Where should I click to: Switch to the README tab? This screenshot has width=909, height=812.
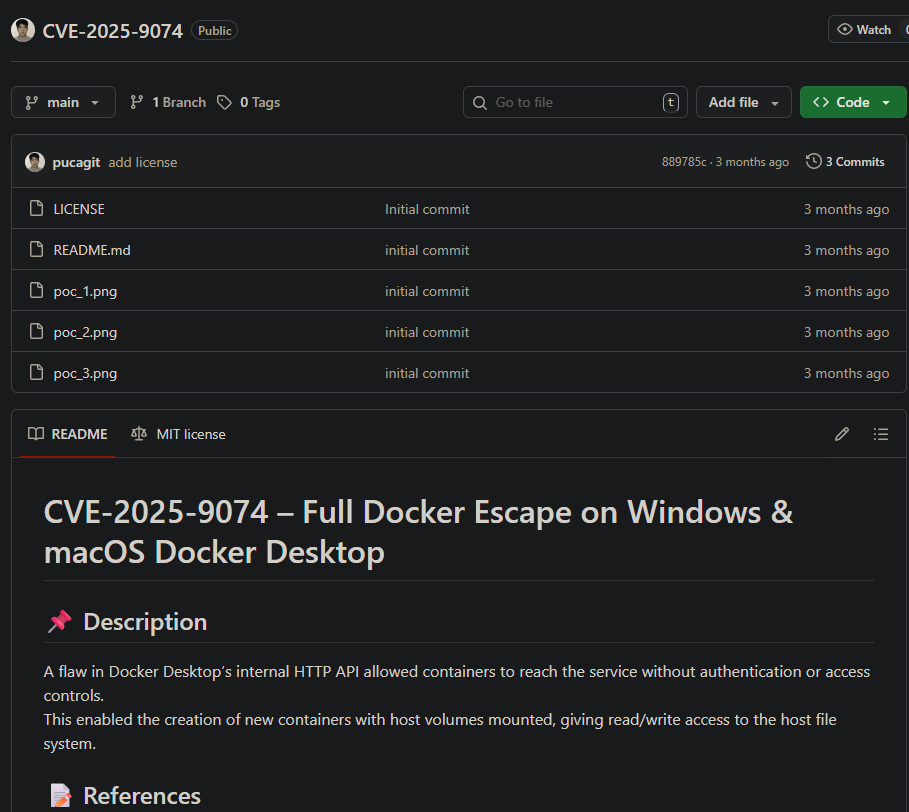click(68, 434)
